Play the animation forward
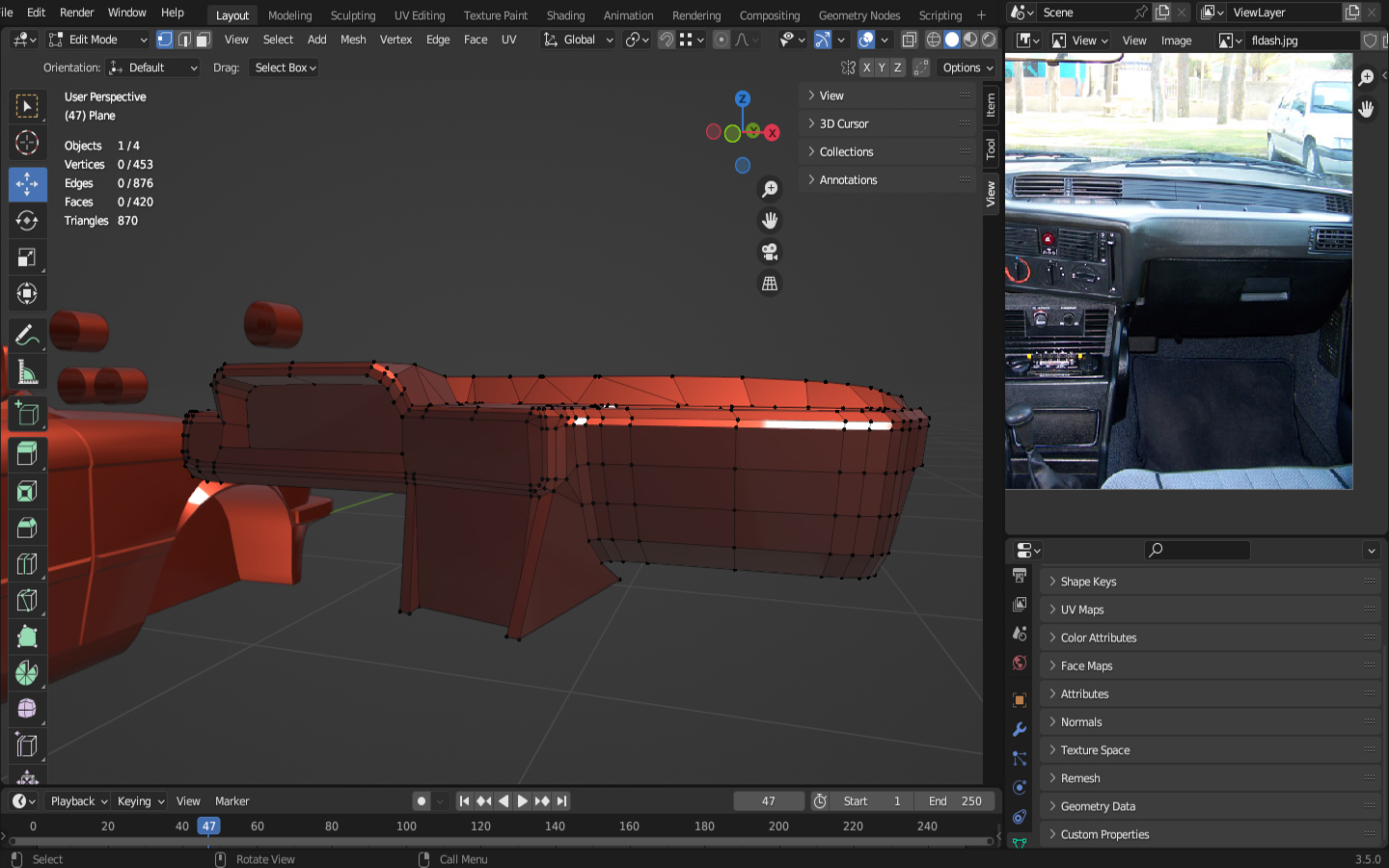 pos(523,801)
